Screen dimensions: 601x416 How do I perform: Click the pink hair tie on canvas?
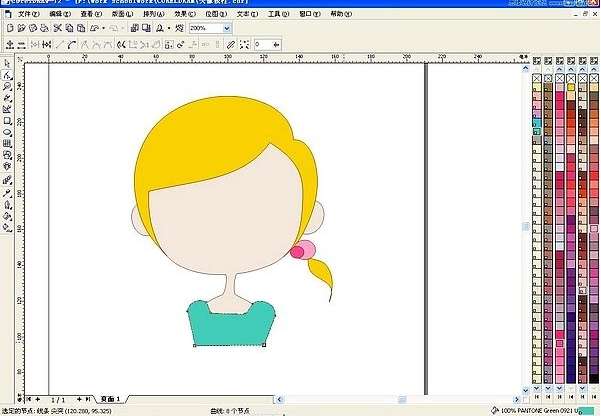click(x=306, y=247)
